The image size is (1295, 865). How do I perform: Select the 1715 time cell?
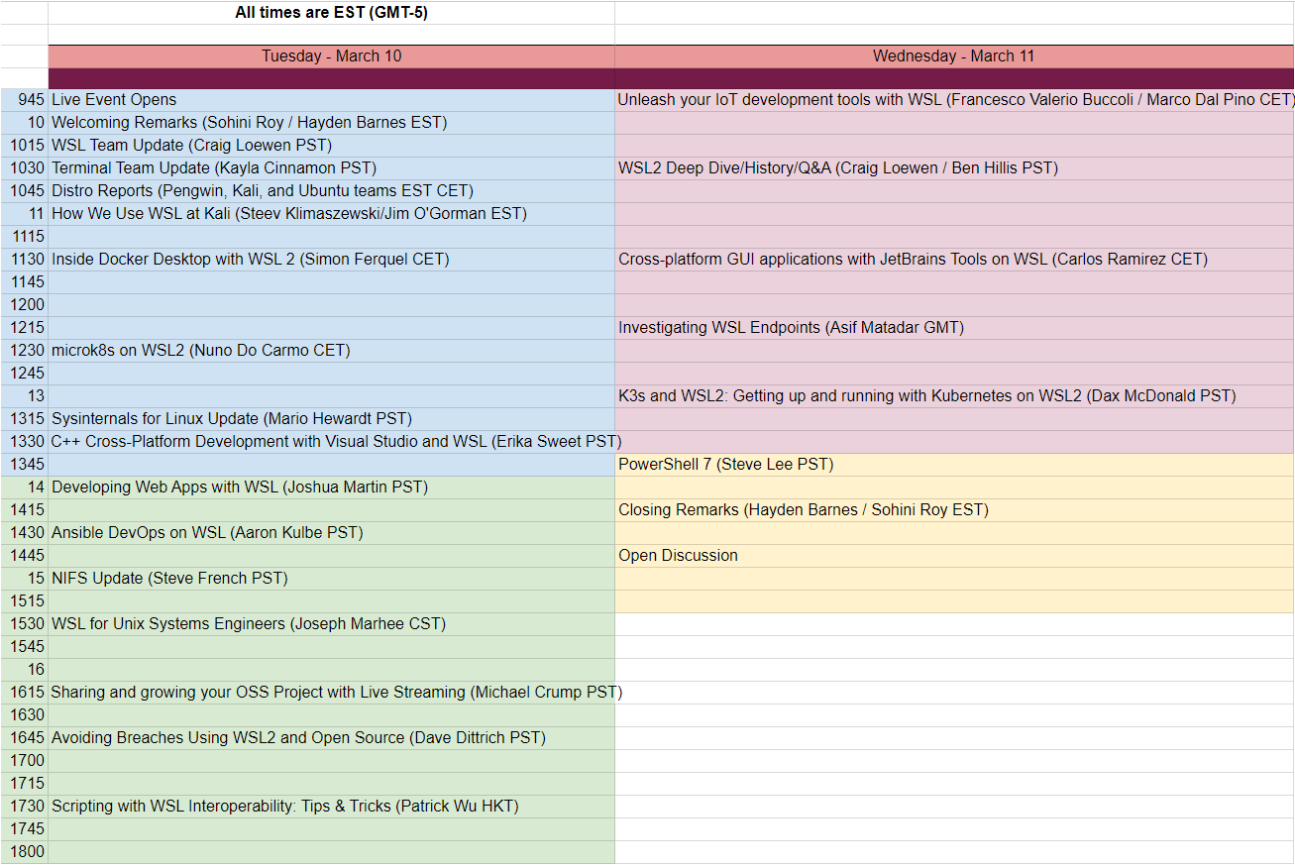pos(24,784)
